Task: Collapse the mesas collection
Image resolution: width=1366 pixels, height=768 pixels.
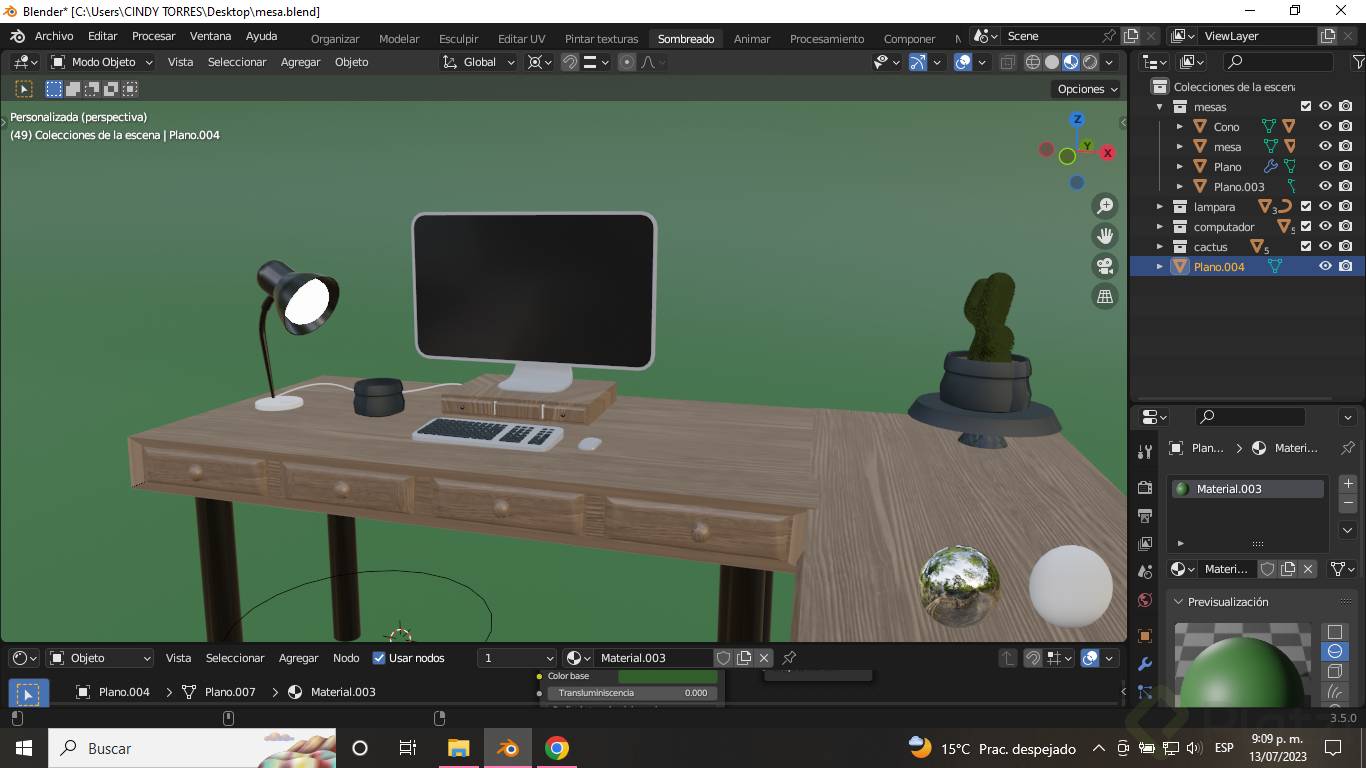Action: click(x=1160, y=106)
